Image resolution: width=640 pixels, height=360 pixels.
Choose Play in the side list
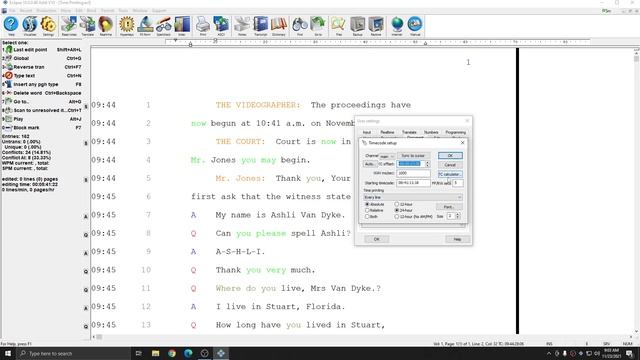click(42, 119)
